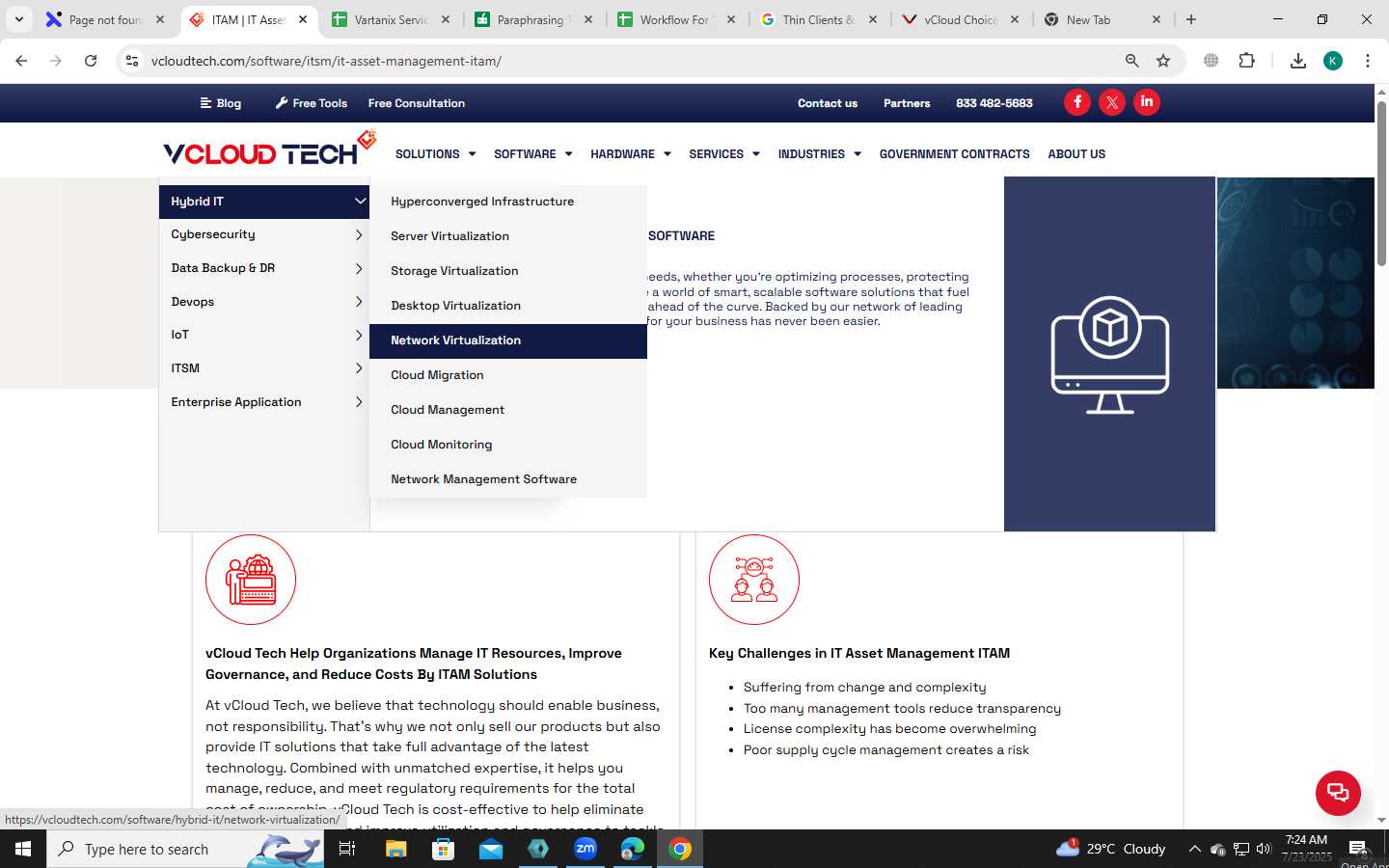Switch to the vCloud Choice tab

pos(960,19)
